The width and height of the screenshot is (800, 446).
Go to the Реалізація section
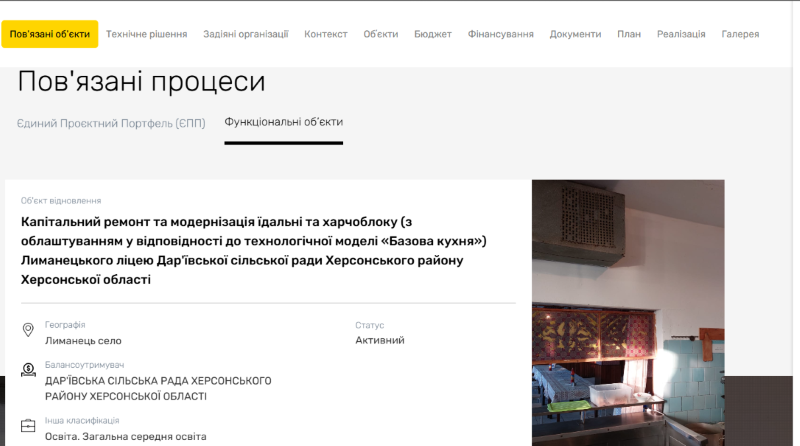(681, 34)
